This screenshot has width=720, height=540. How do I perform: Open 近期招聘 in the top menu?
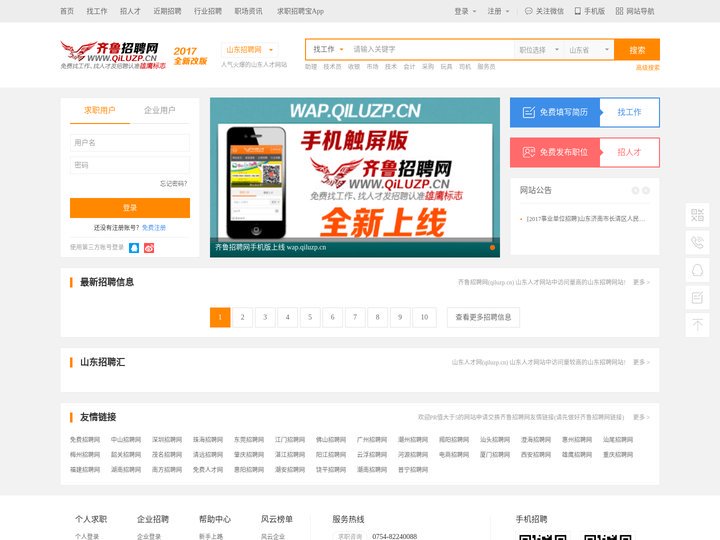coord(167,11)
